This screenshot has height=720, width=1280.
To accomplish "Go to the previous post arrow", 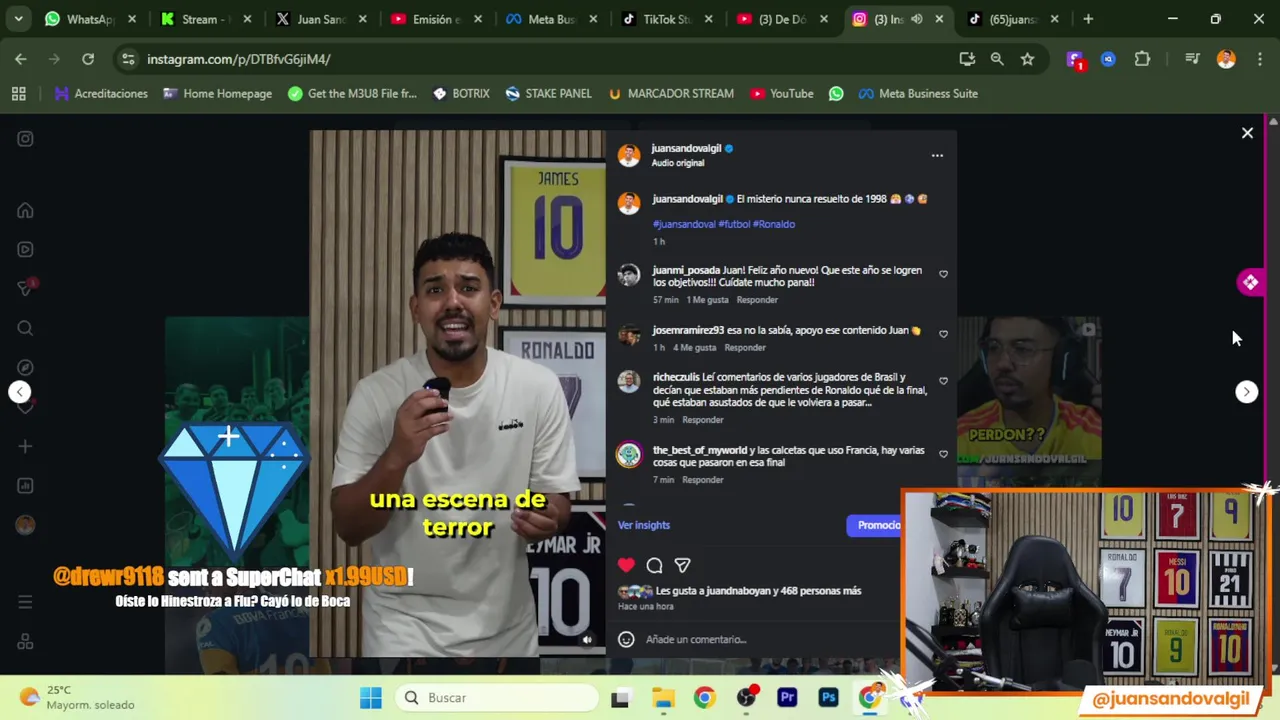I will tap(20, 392).
